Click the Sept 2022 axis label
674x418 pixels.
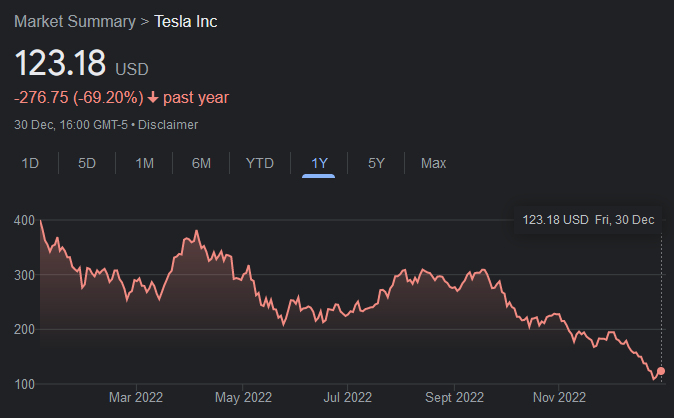pos(453,398)
